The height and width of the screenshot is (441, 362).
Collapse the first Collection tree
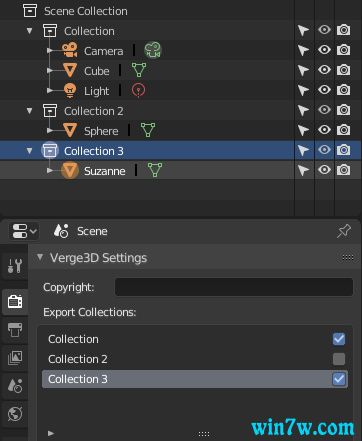[30, 31]
